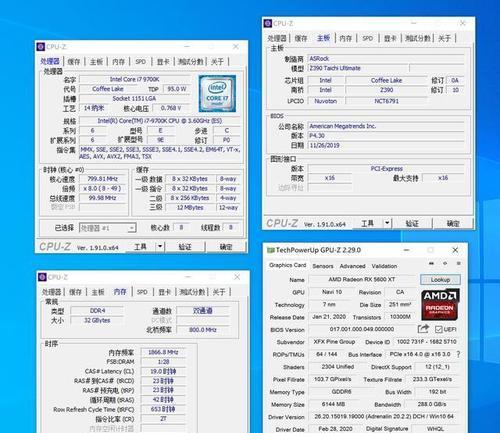Click the CPU-Z app icon in memory window title
500x433 pixels.
[42, 277]
